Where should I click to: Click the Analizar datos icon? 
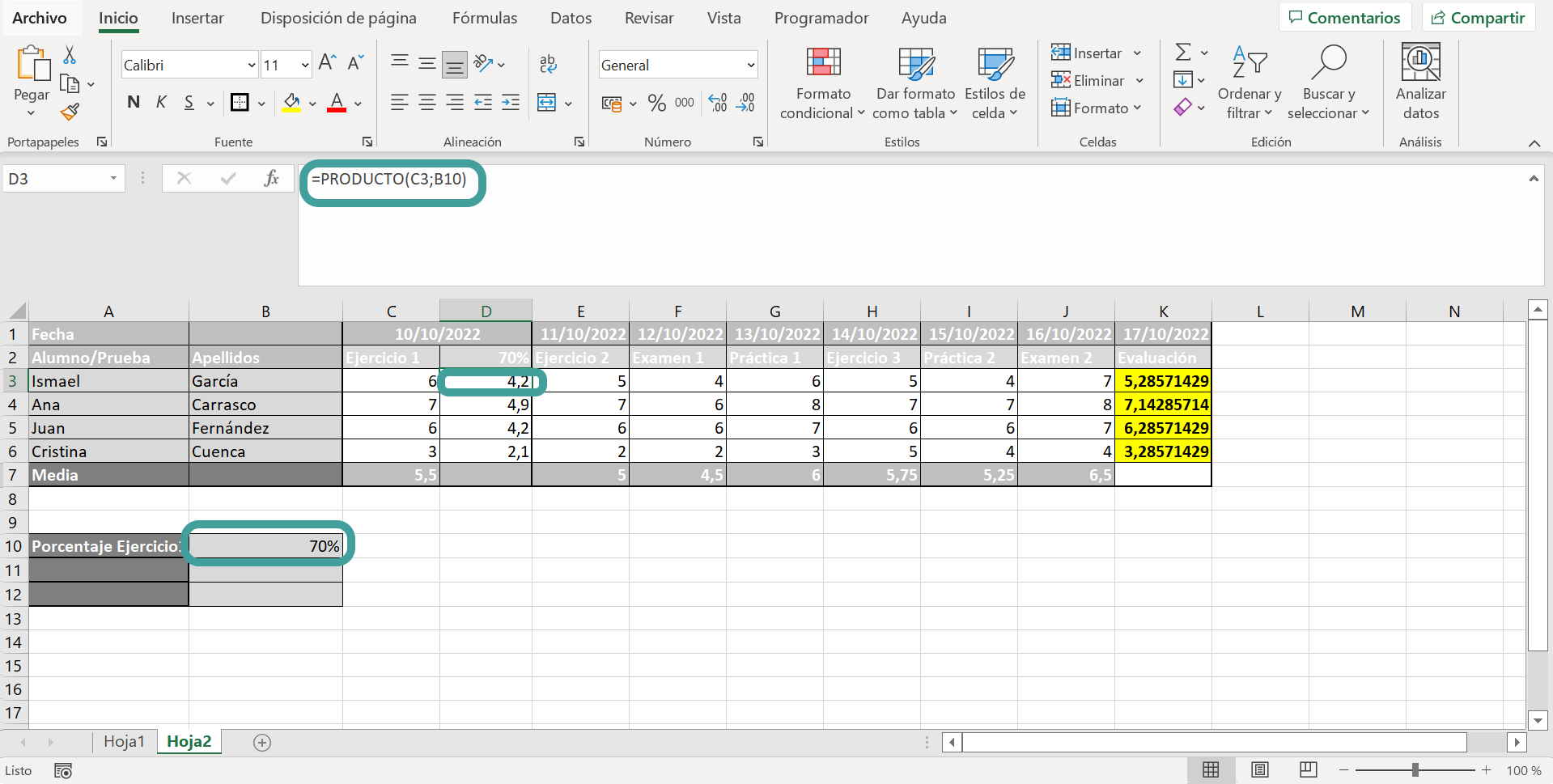coord(1421,62)
